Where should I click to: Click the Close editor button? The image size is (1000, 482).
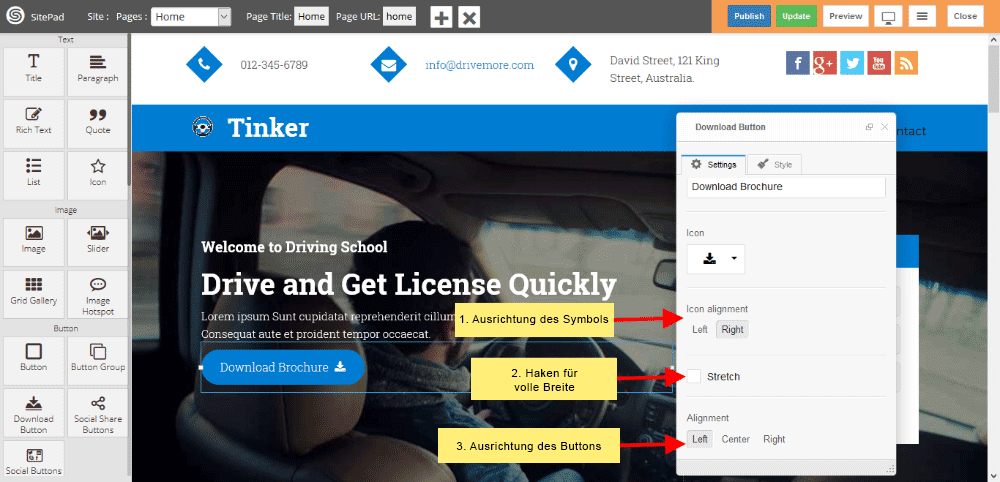[x=965, y=17]
